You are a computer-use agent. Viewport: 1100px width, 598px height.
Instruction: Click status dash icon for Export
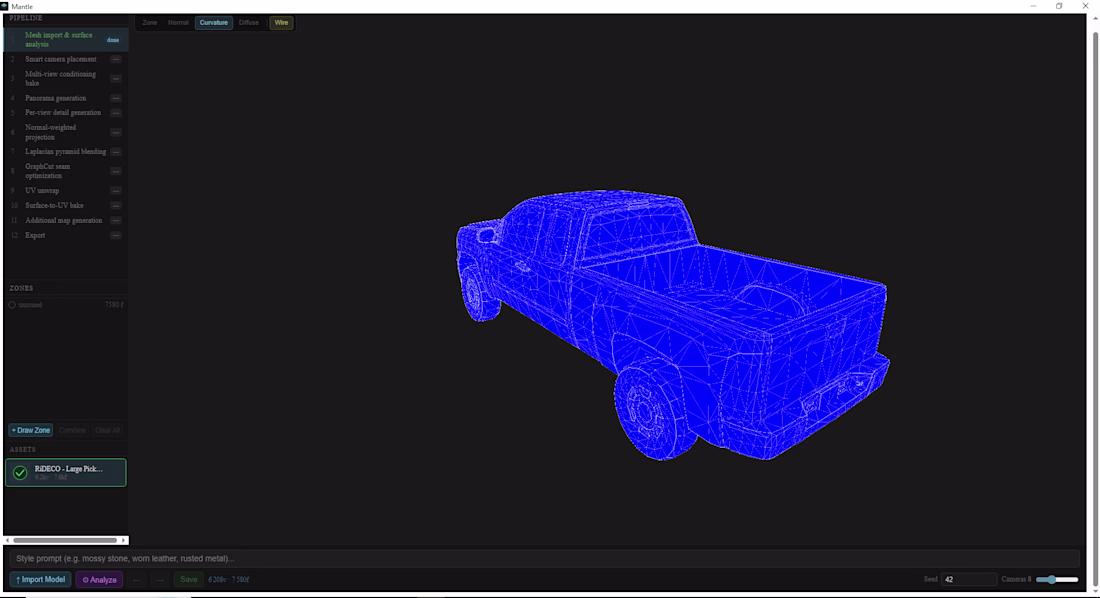click(116, 235)
